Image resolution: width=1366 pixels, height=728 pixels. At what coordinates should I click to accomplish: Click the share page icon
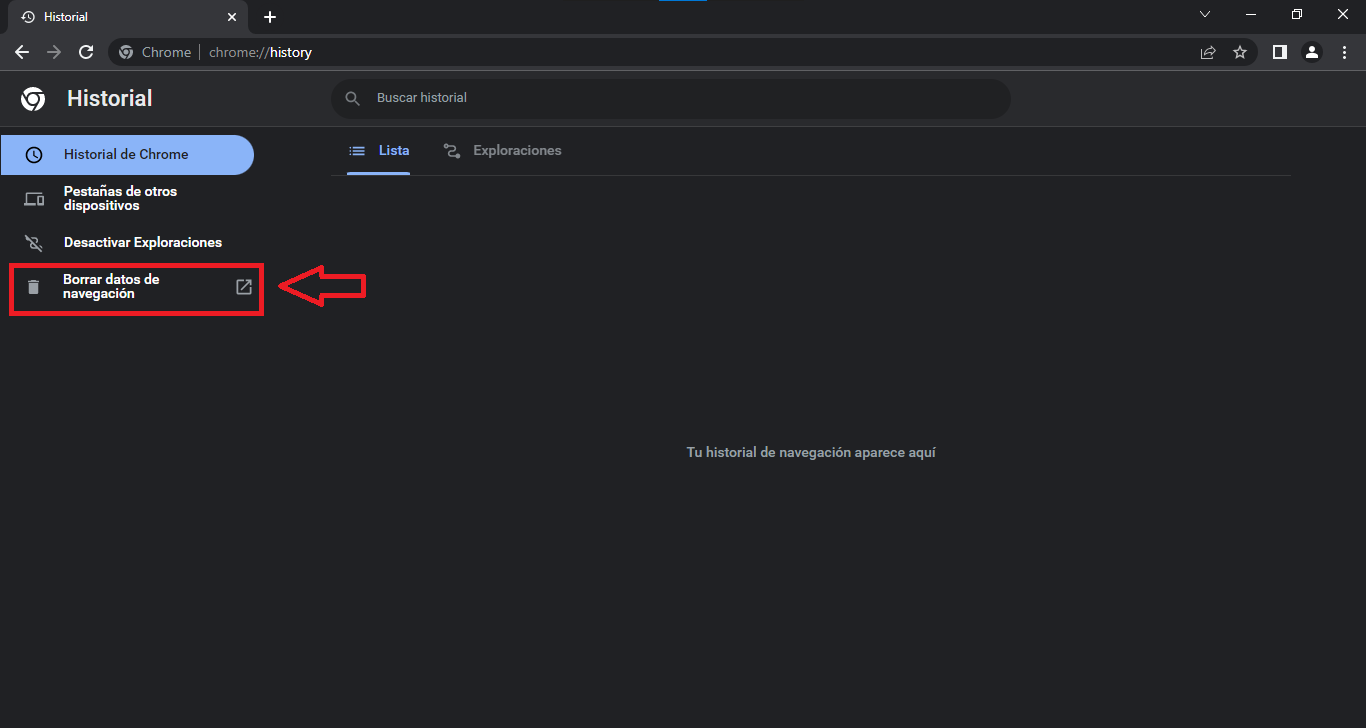[x=1208, y=52]
